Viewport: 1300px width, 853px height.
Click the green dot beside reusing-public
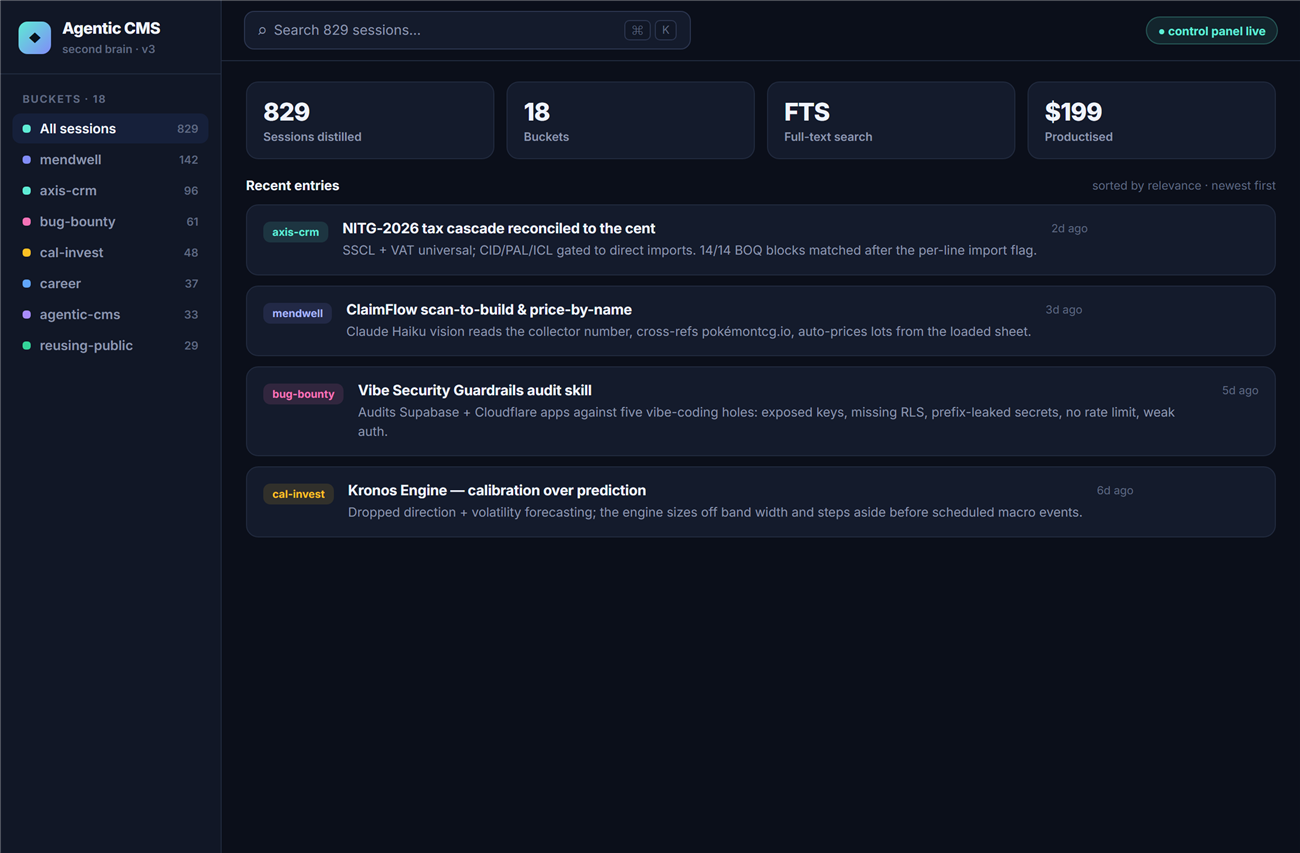27,346
